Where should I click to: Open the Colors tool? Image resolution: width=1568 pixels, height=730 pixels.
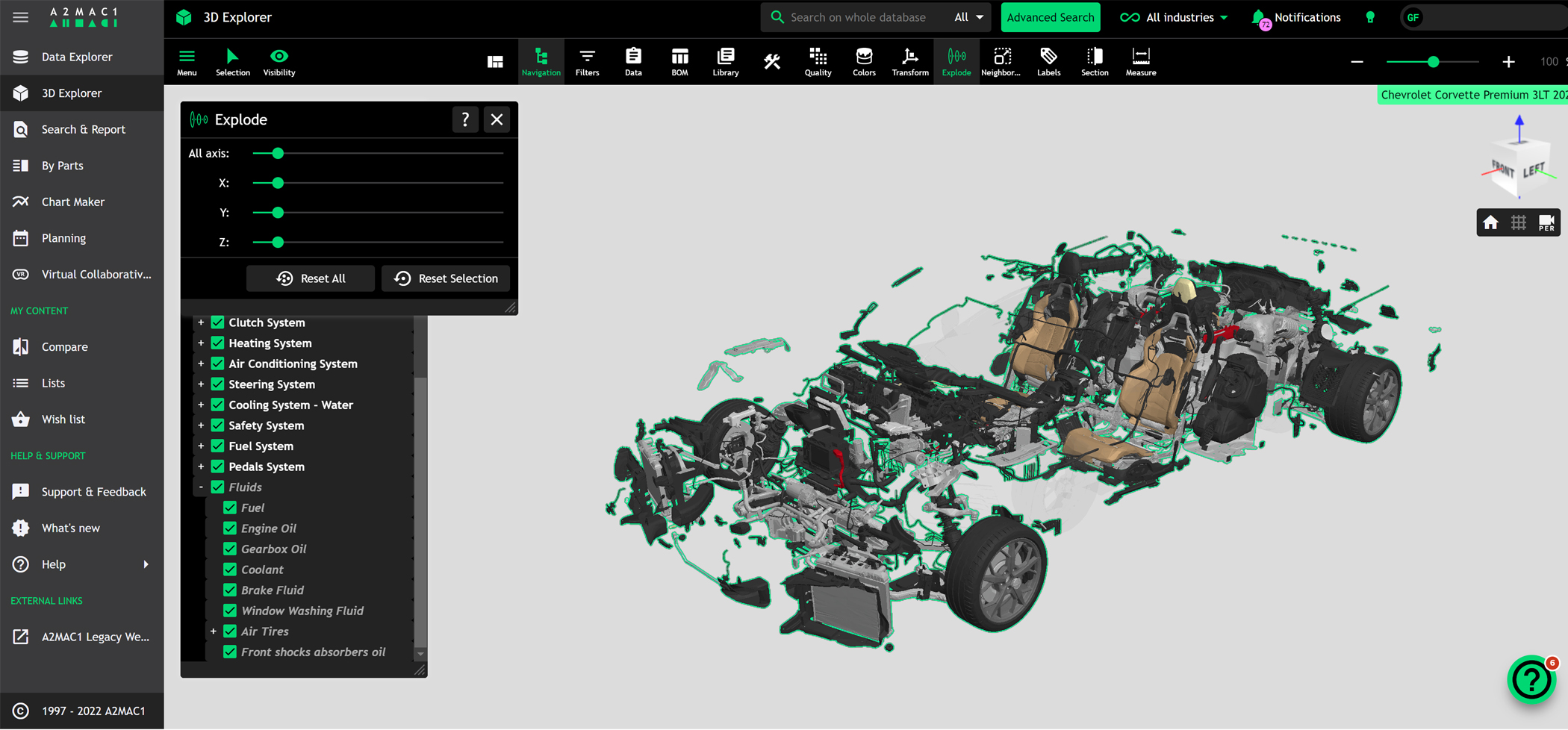pos(864,61)
